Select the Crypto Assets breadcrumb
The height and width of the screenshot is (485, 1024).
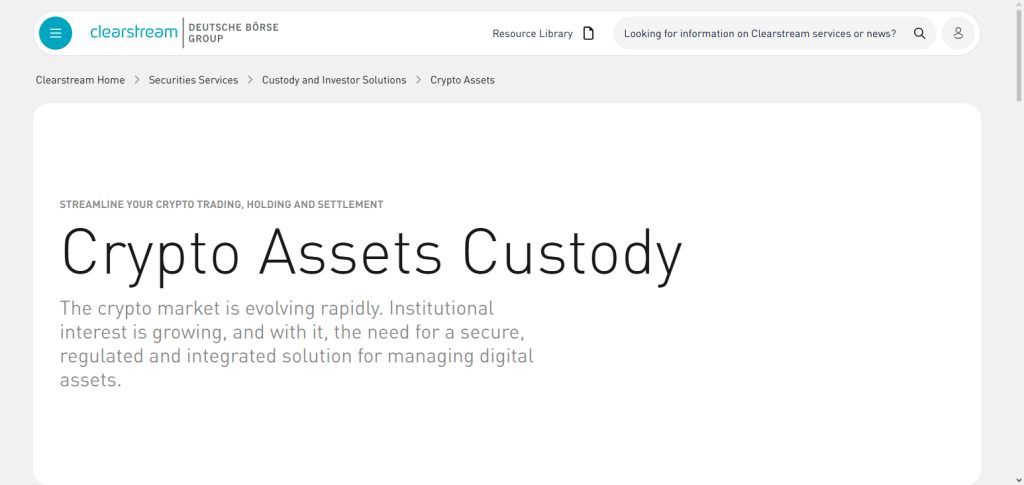click(462, 80)
